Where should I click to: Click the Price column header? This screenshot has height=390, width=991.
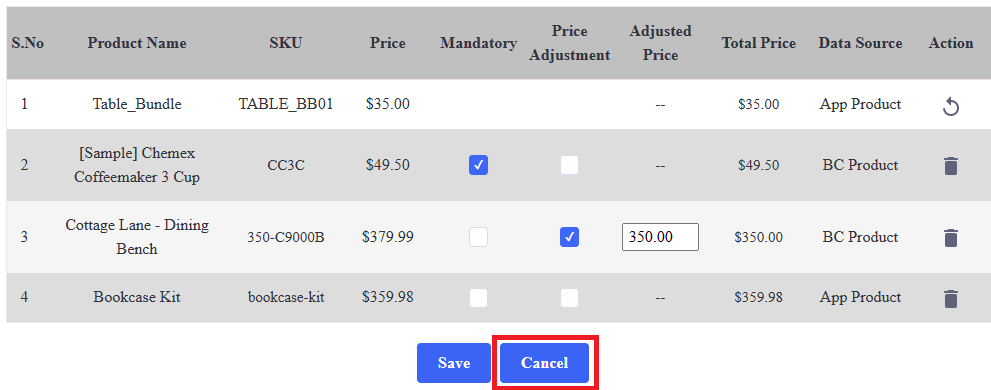[x=388, y=43]
